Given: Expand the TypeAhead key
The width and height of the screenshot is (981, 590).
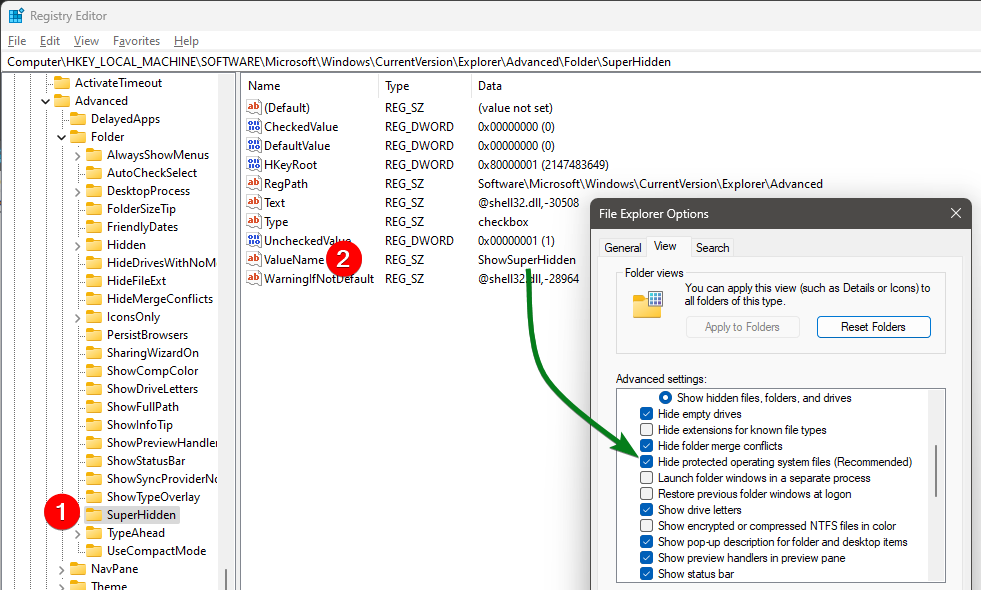Looking at the screenshot, I should pos(78,533).
